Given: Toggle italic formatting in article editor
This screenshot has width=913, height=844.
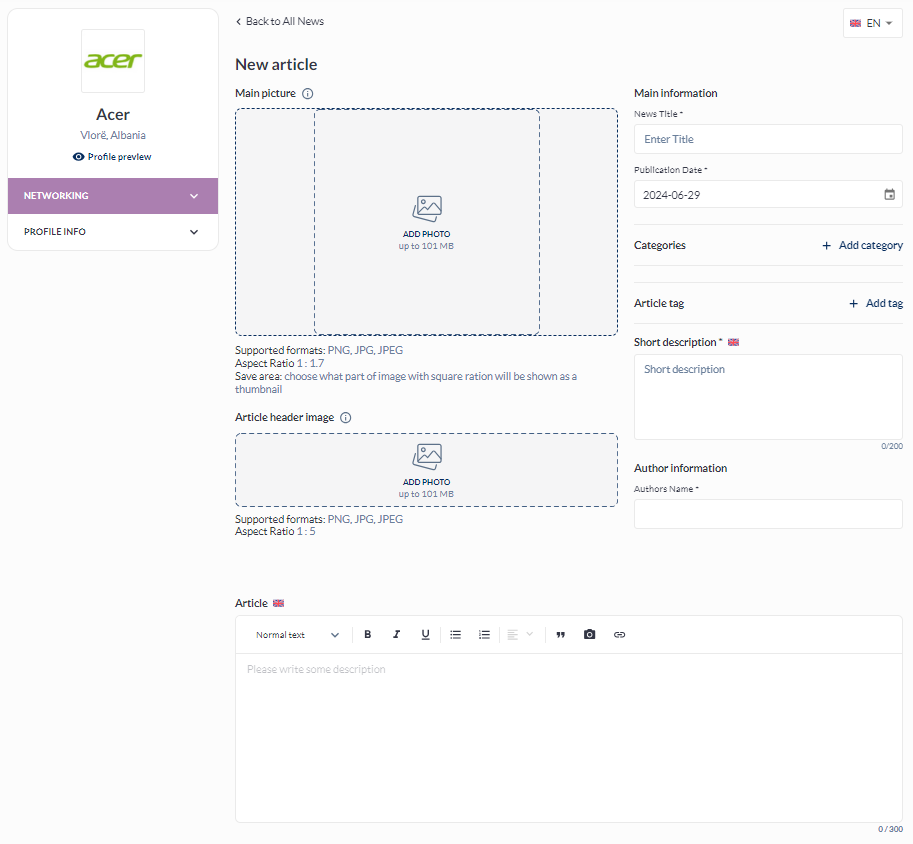Looking at the screenshot, I should pos(396,635).
